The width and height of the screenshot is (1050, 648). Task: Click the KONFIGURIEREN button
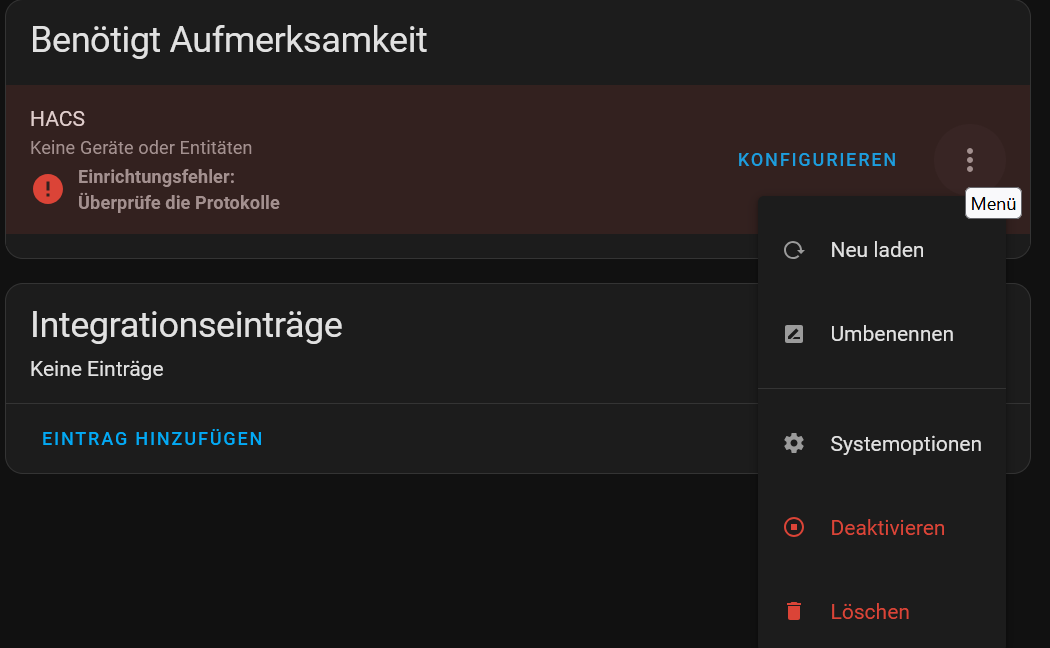pos(817,160)
